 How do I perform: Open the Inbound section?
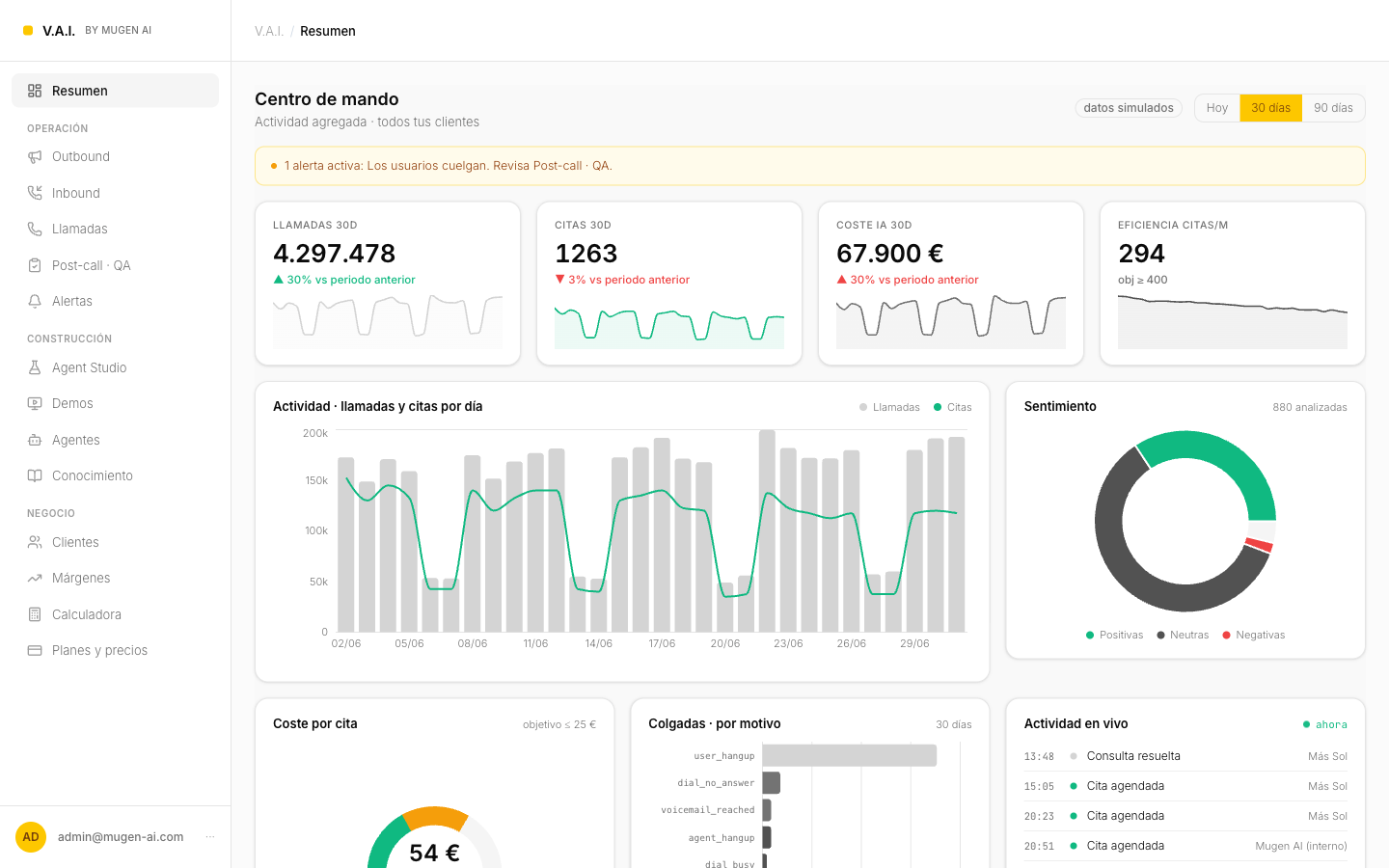point(115,193)
